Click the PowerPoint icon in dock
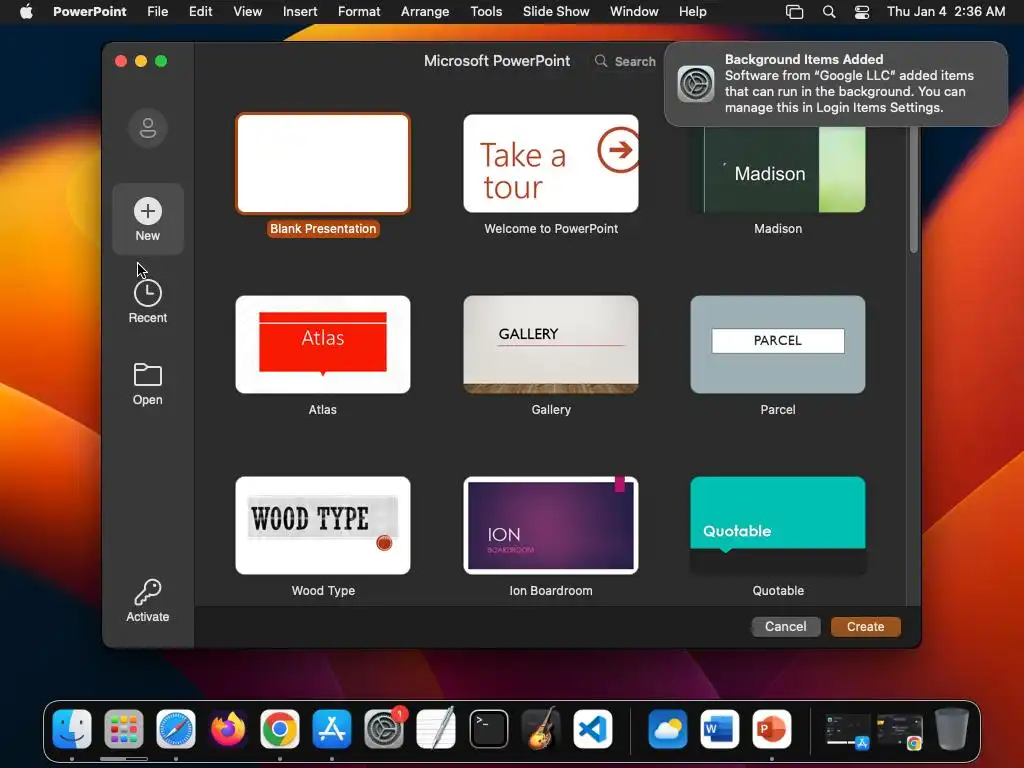The height and width of the screenshot is (768, 1024). coord(771,729)
